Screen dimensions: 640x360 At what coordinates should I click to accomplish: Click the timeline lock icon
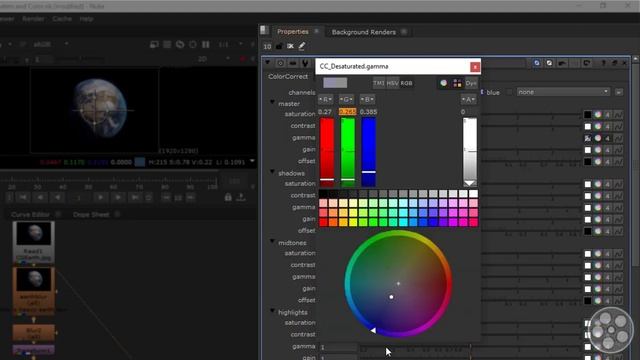[x=228, y=198]
